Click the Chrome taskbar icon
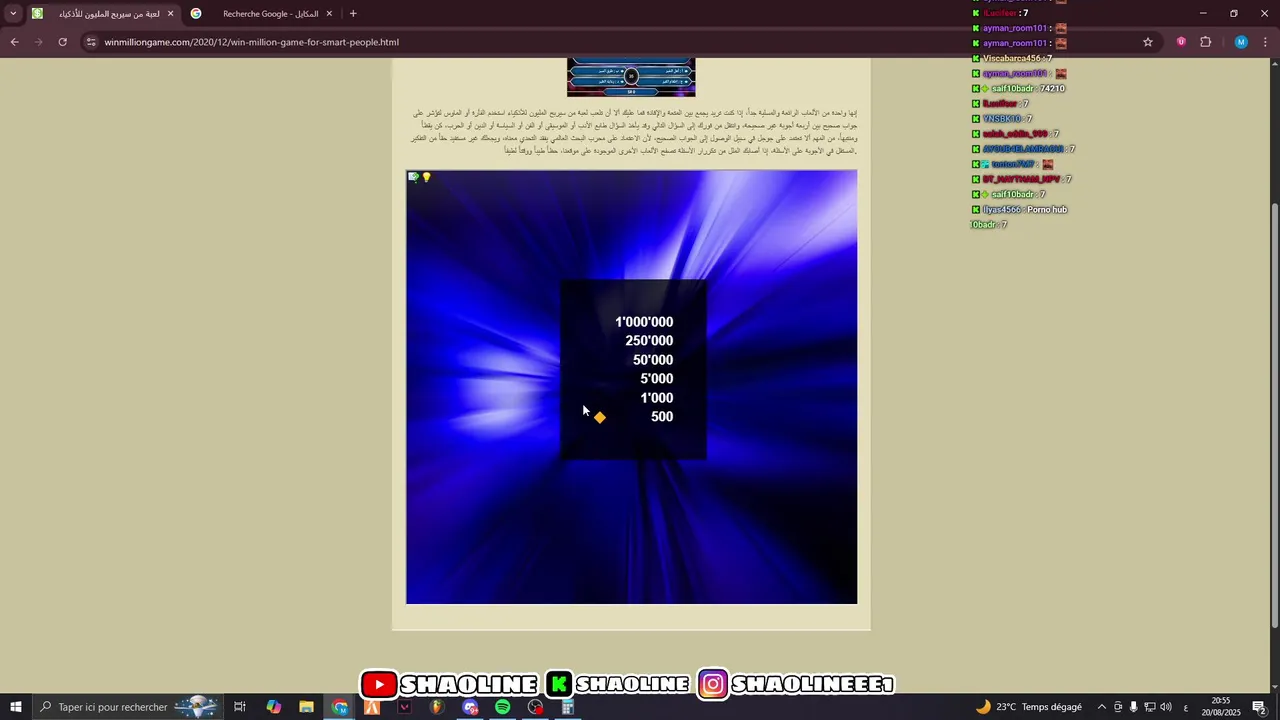The height and width of the screenshot is (720, 1280). click(340, 707)
